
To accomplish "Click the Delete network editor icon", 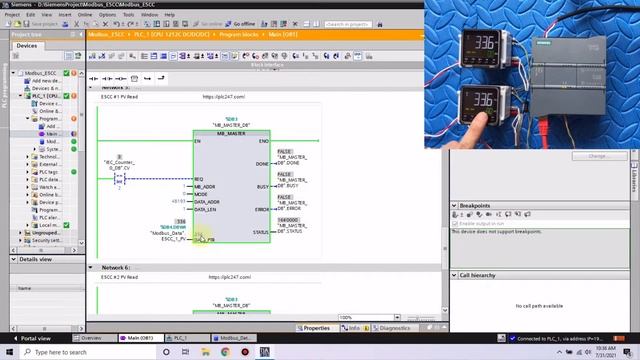I will 102,56.
